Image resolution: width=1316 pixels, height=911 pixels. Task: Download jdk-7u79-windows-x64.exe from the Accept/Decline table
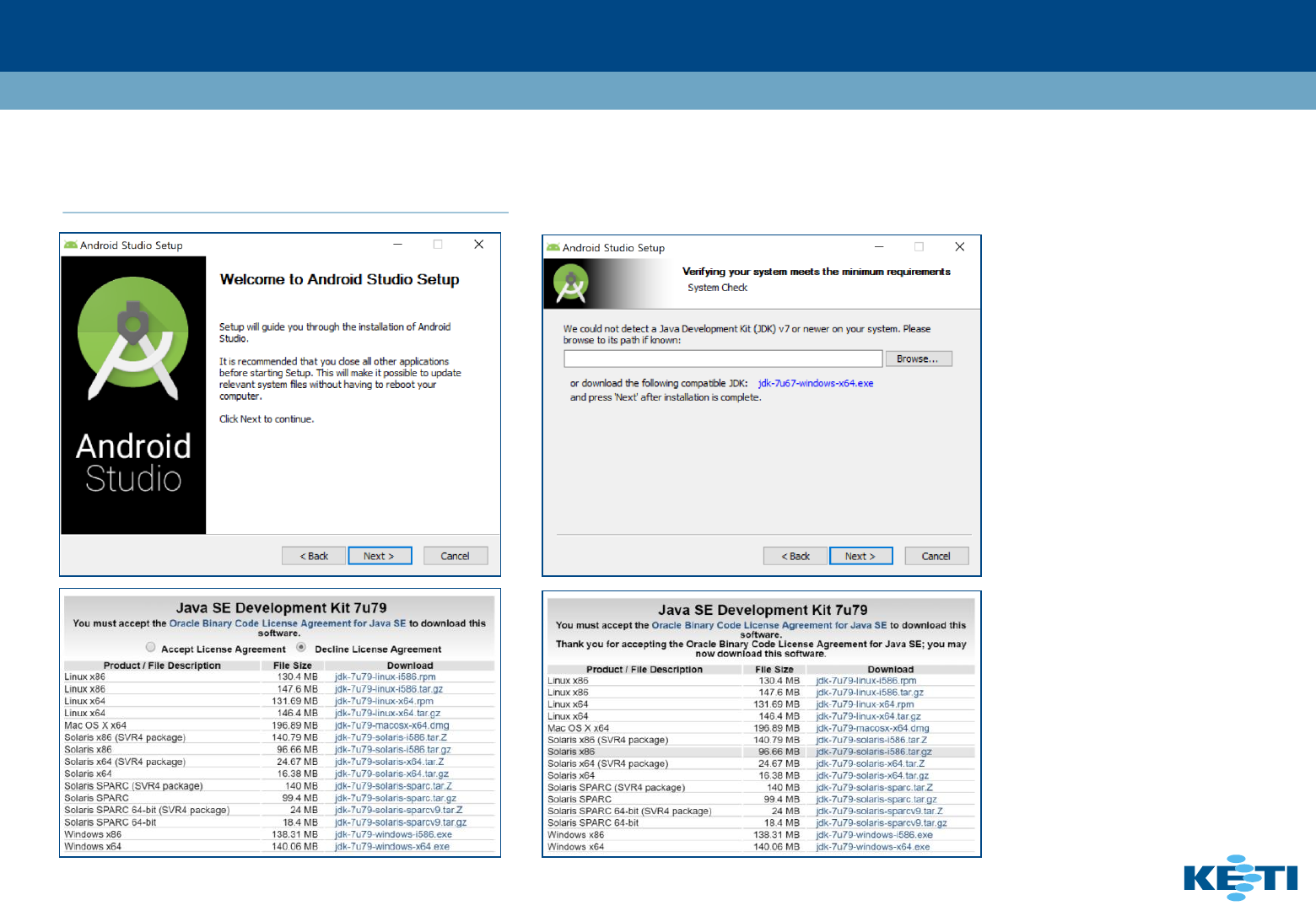coord(392,846)
